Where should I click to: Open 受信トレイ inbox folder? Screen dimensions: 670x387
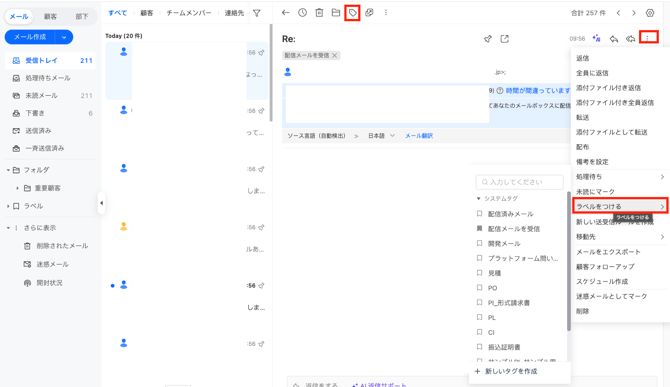pyautogui.click(x=50, y=61)
